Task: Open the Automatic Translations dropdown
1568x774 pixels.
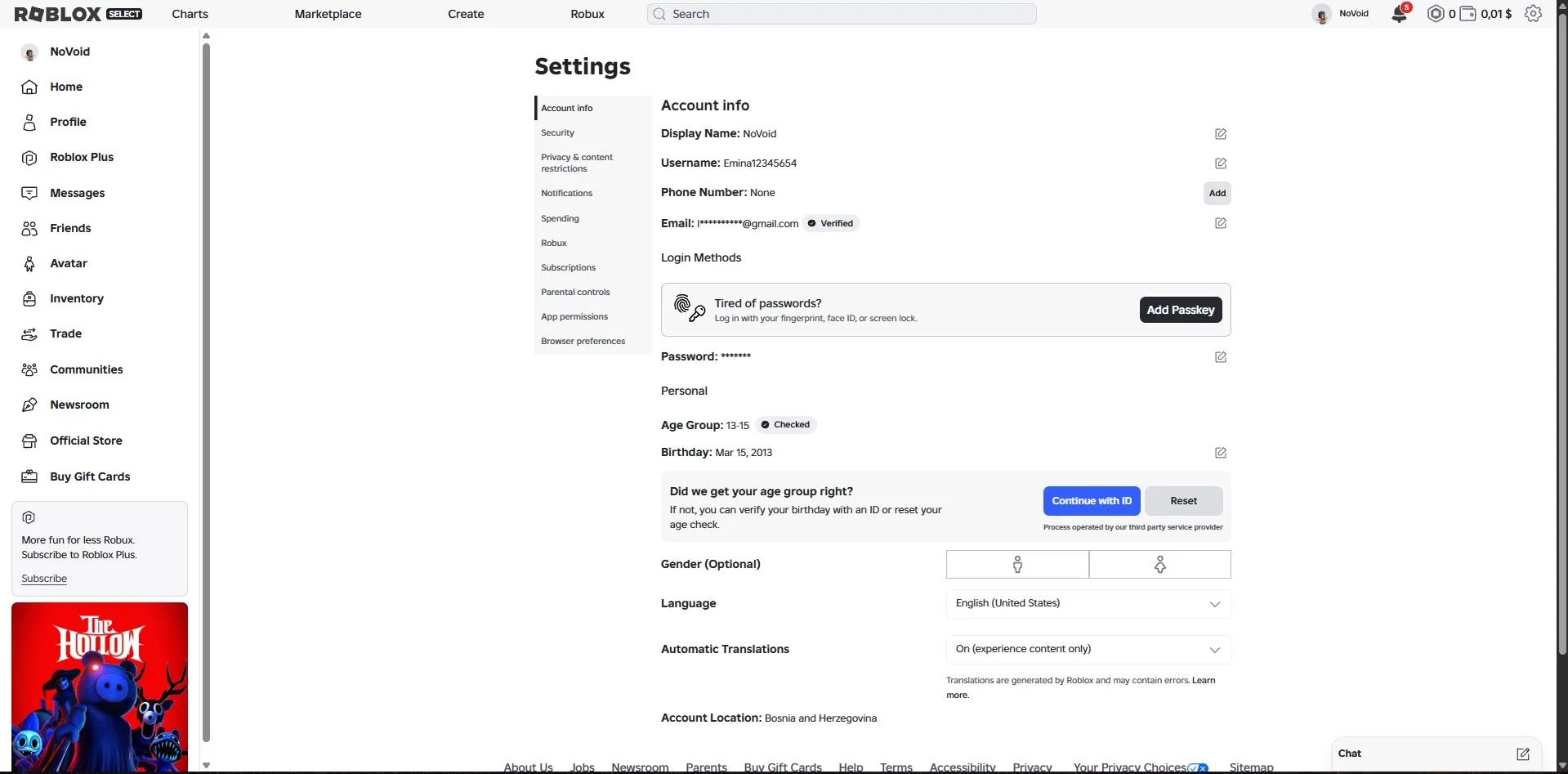Action: tap(1088, 649)
